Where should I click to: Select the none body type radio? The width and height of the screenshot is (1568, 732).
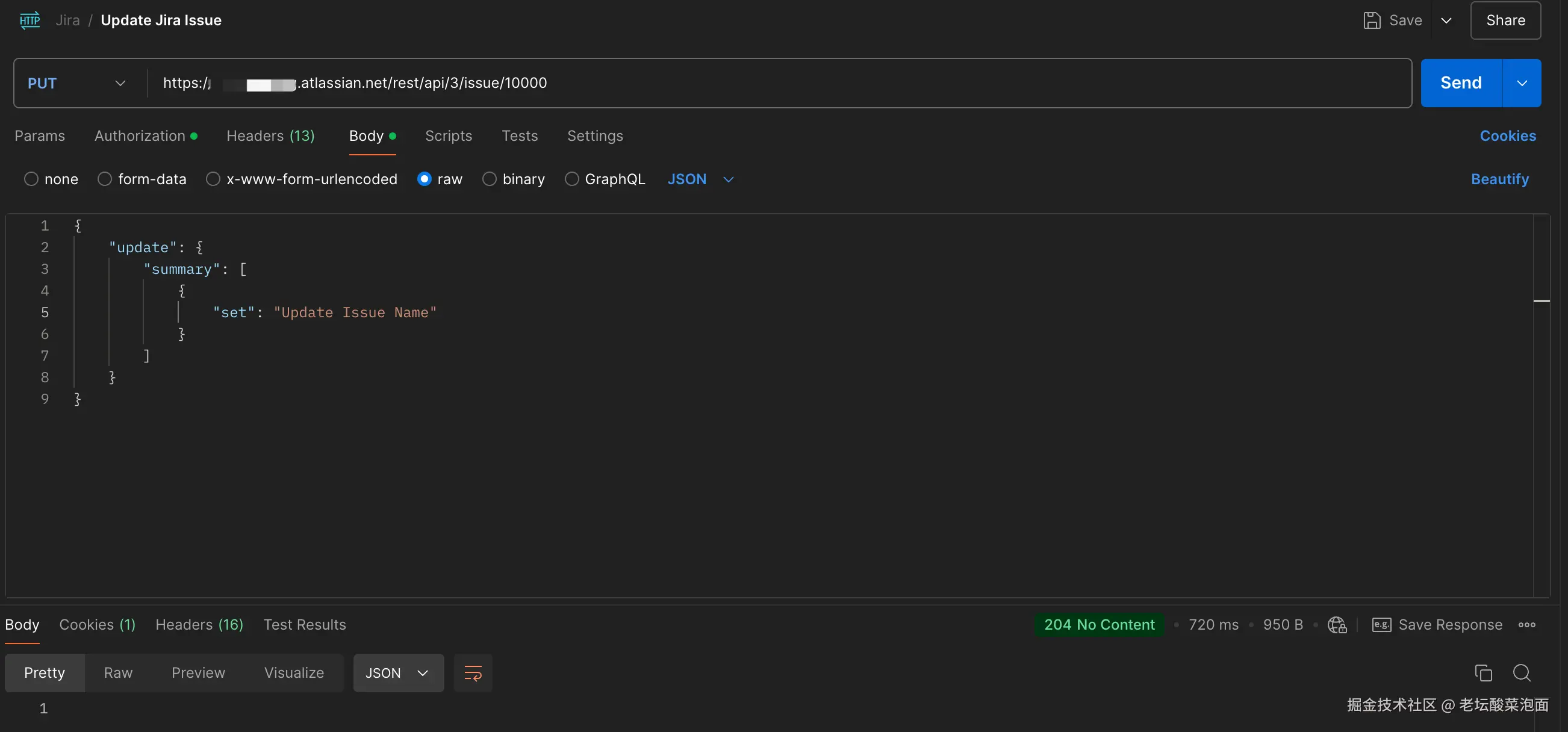point(31,179)
